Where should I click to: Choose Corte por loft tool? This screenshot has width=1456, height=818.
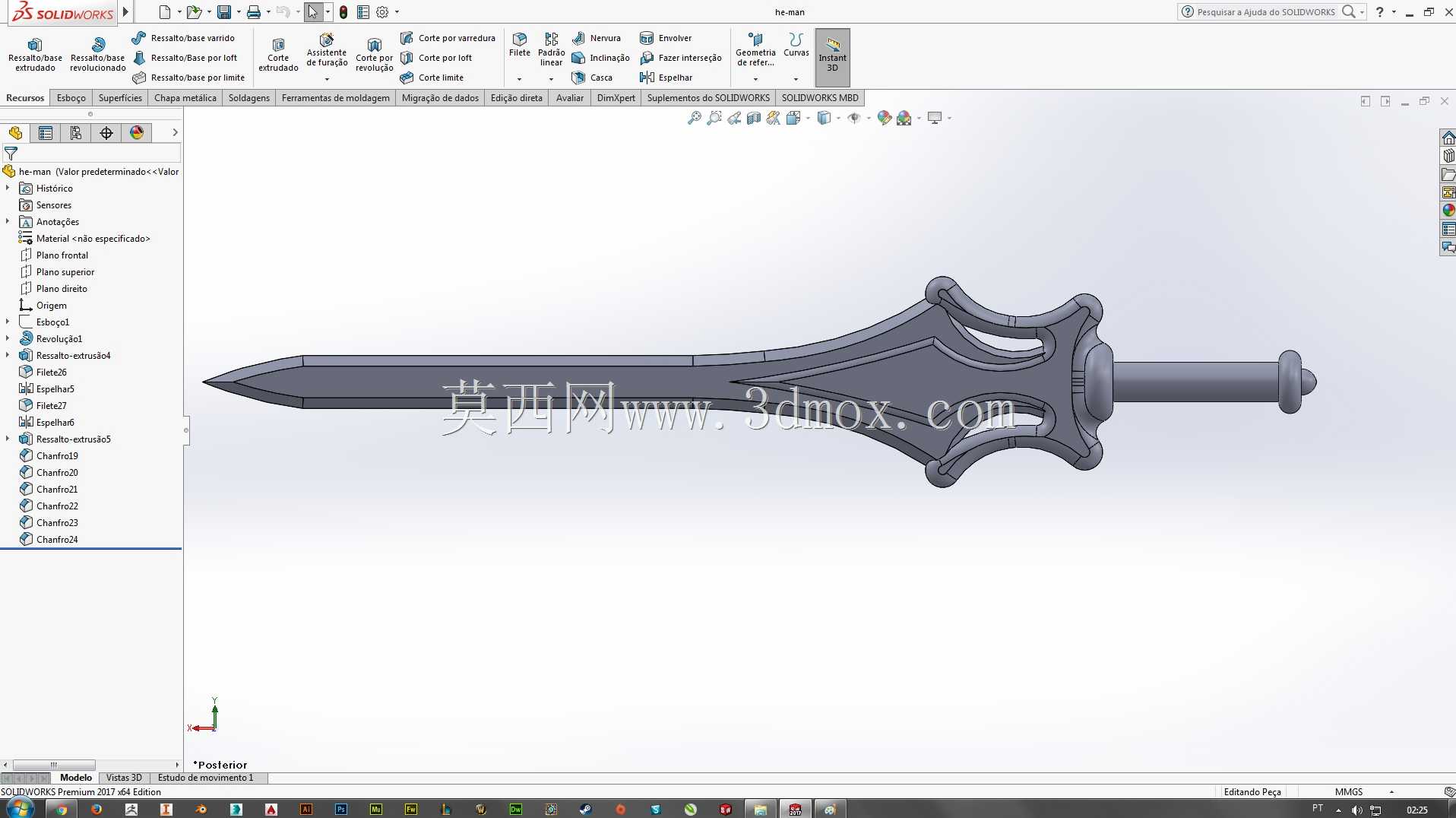click(x=436, y=58)
